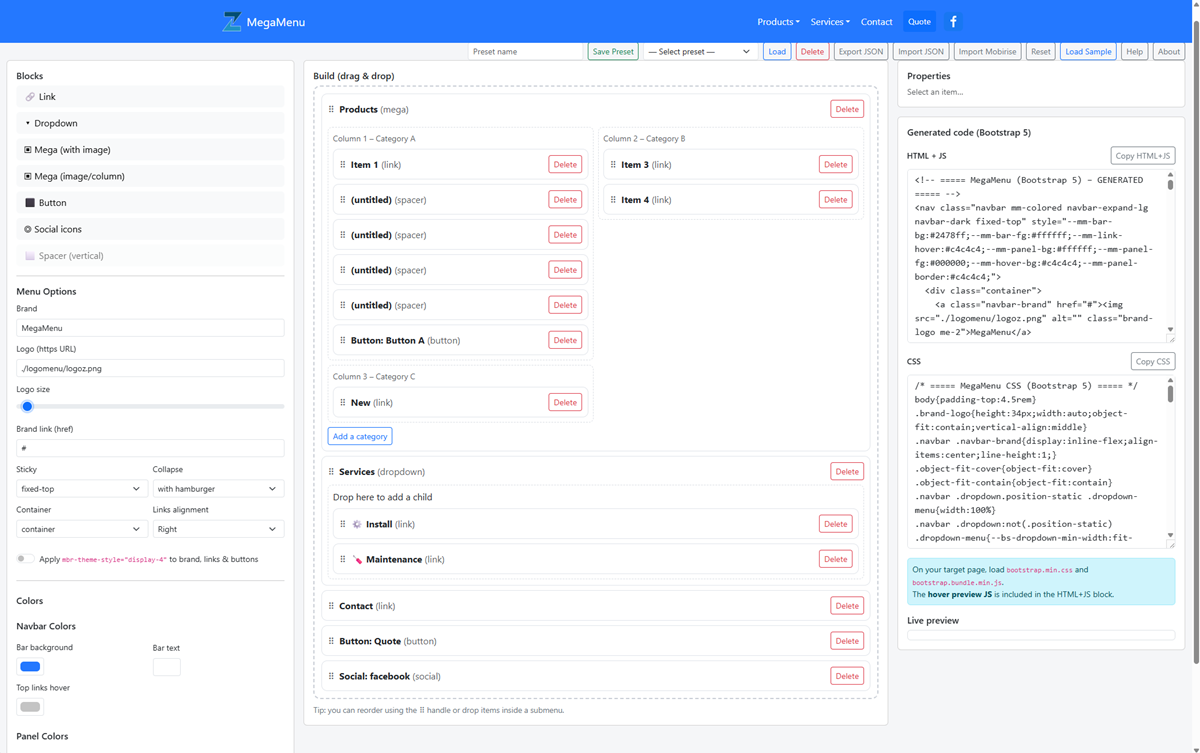Screen dimensions: 1200x753
Task: Click the MegaMenu brand name
Action: coord(275,22)
